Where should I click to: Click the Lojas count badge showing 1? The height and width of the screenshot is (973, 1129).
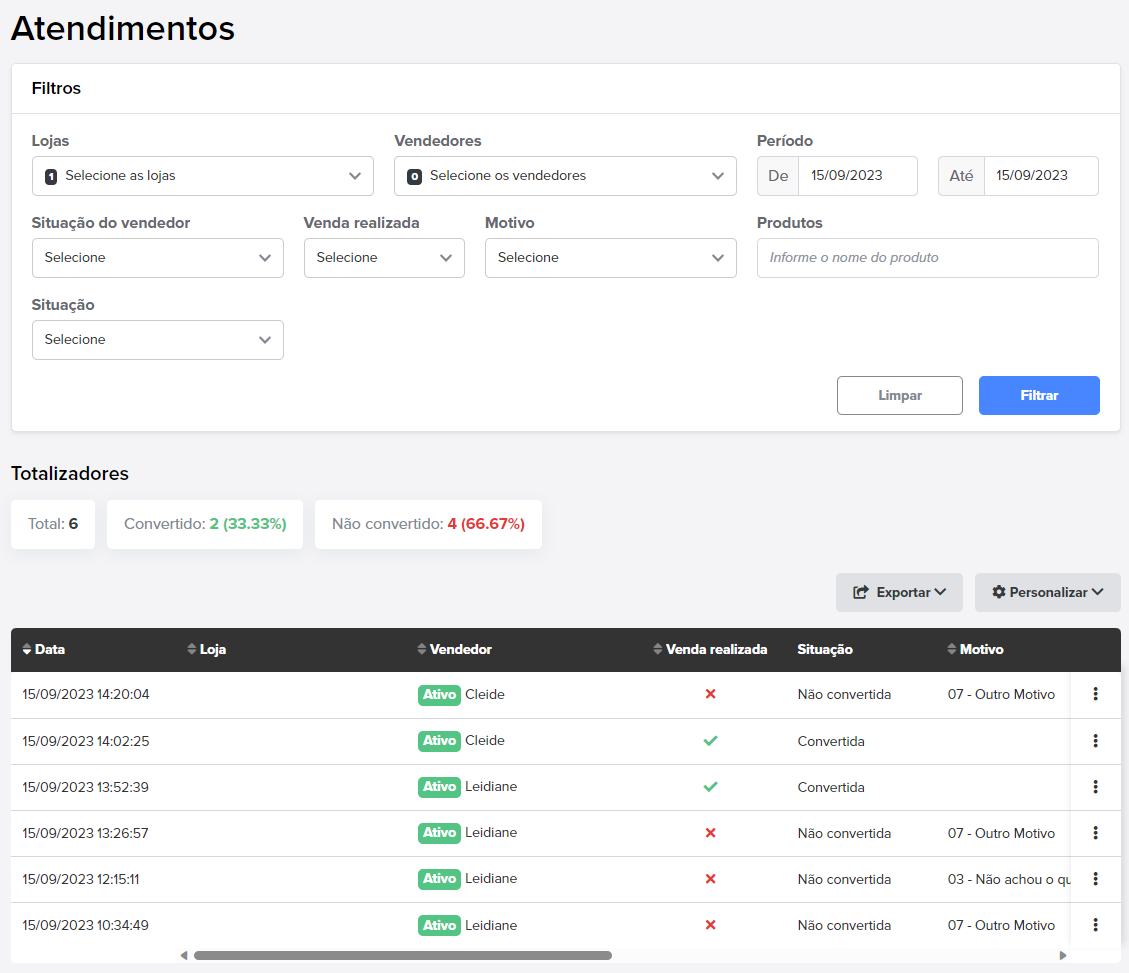click(x=51, y=176)
